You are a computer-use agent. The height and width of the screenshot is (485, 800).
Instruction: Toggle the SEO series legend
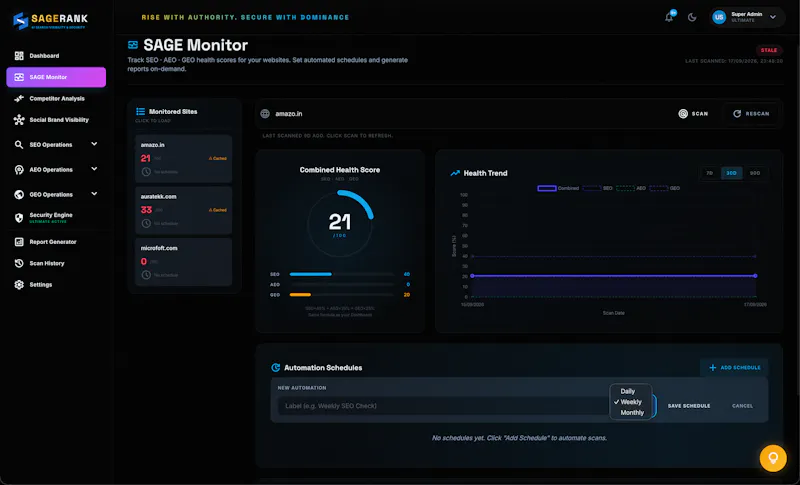click(597, 188)
